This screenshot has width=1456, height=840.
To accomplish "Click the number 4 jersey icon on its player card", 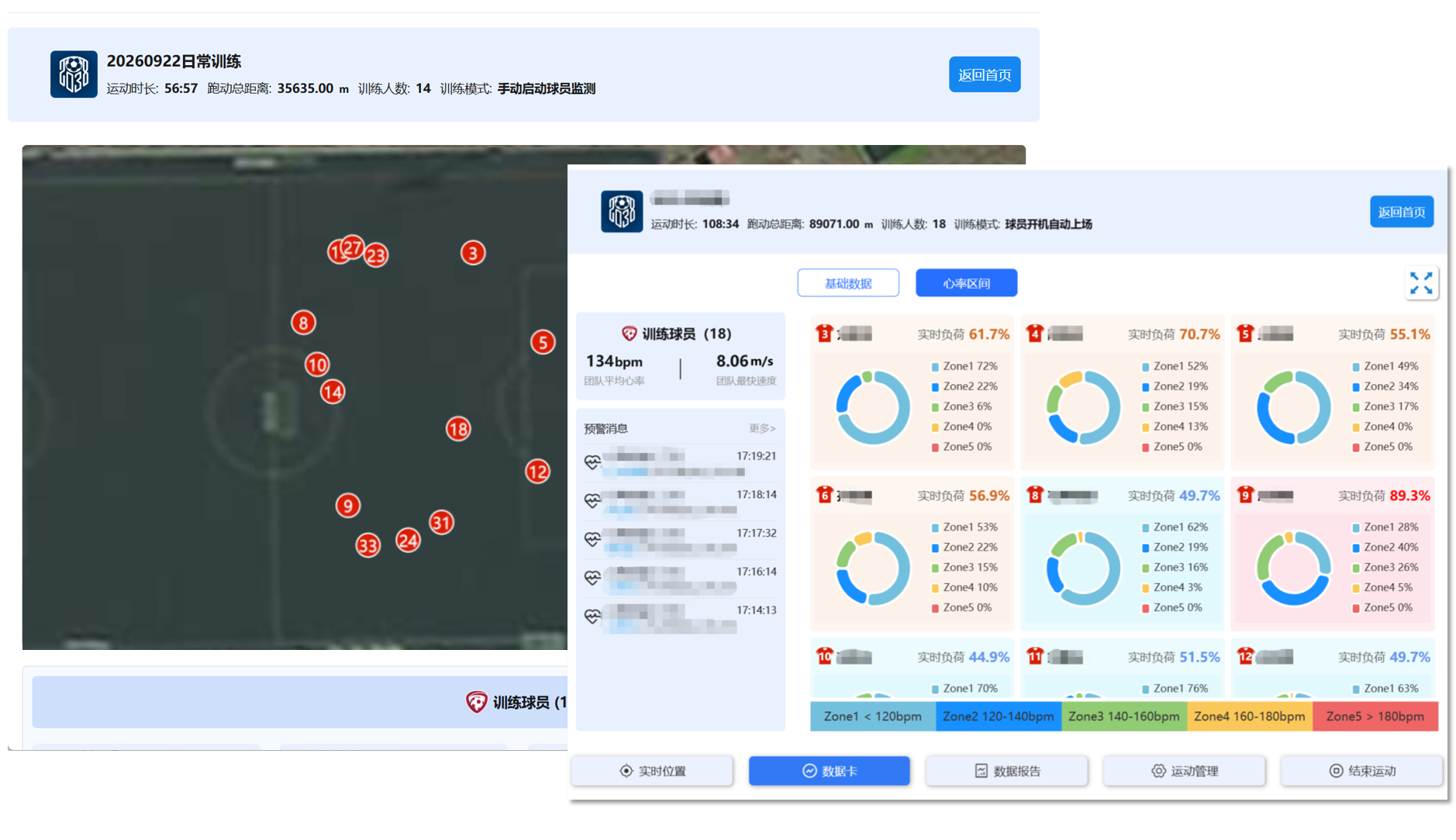I will click(1034, 334).
